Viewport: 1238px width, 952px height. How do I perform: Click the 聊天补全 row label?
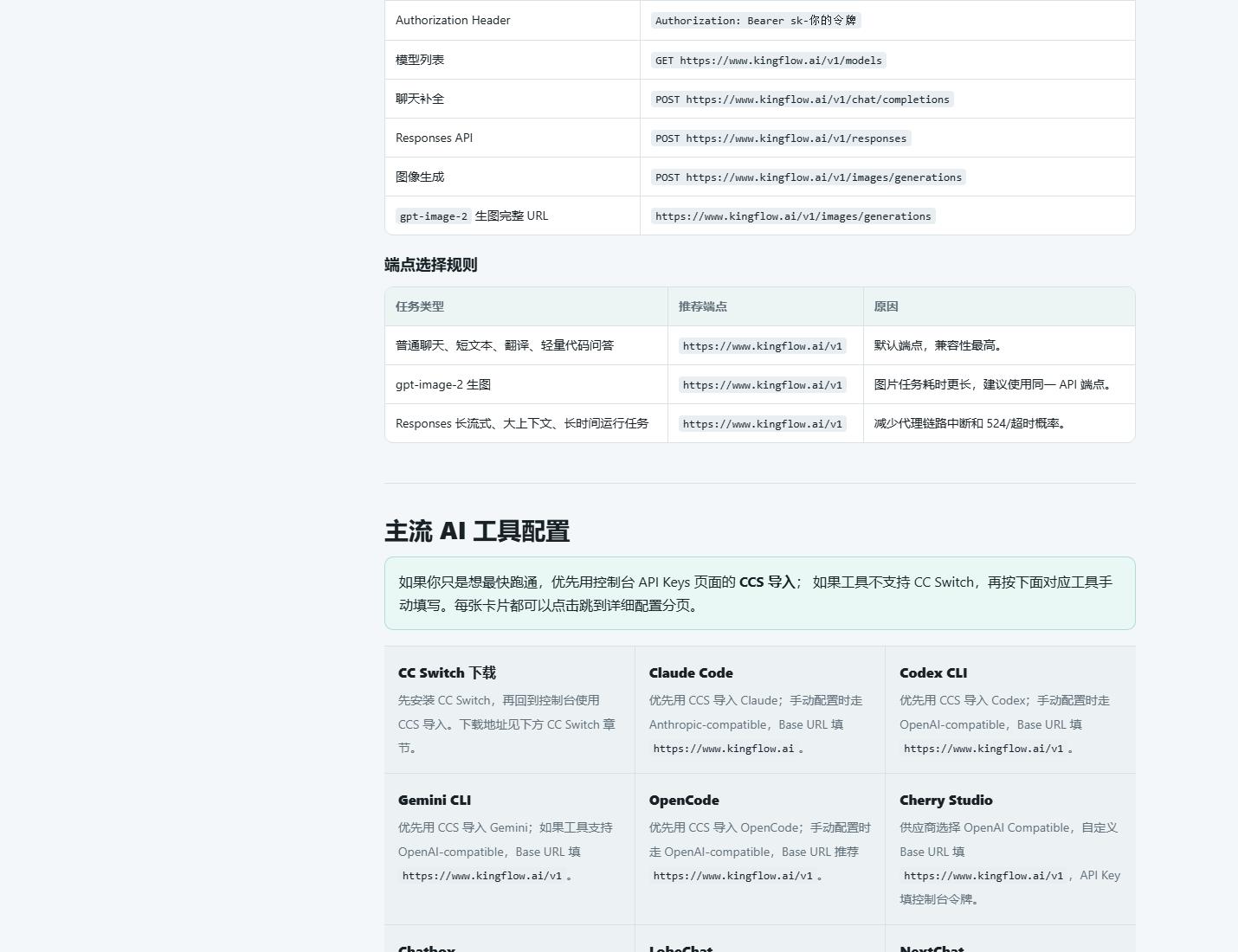[x=420, y=99]
